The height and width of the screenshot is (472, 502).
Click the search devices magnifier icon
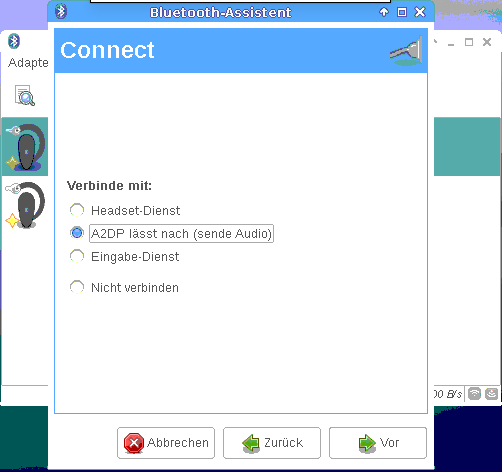click(x=25, y=96)
